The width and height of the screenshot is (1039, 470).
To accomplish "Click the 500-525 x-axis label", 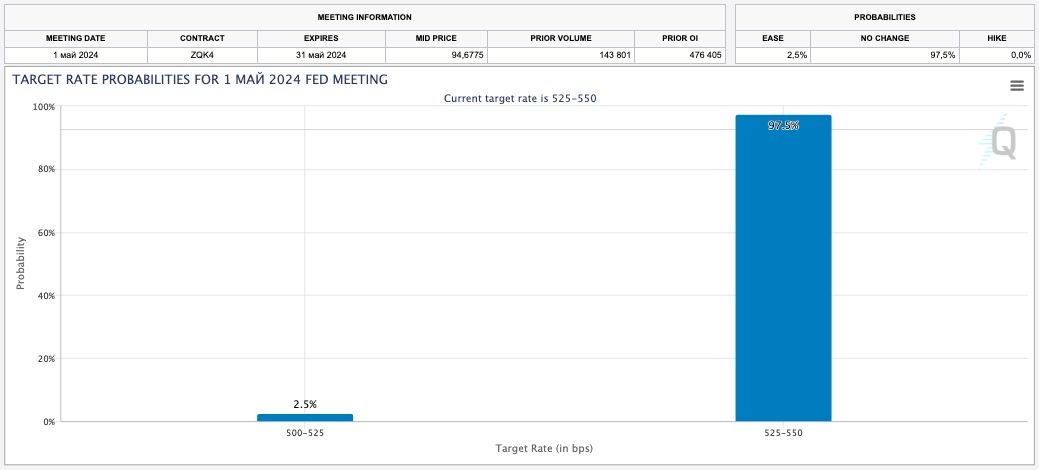I will 304,434.
